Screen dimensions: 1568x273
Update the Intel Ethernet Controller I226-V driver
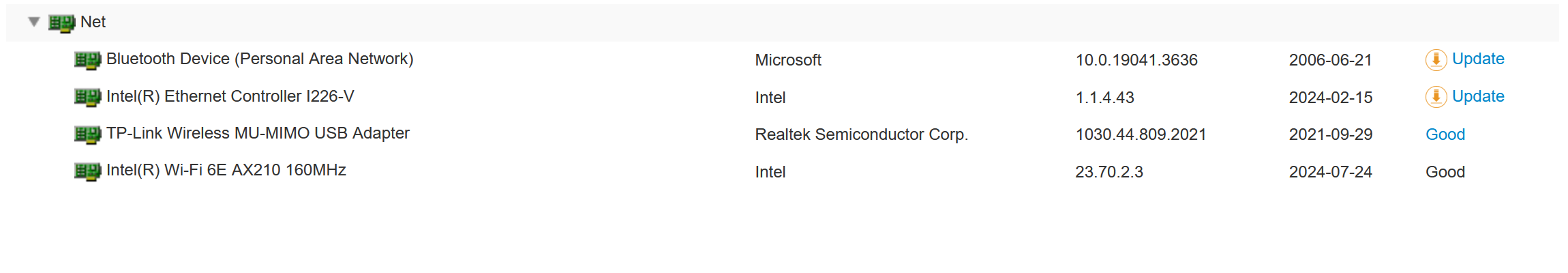pyautogui.click(x=1478, y=96)
